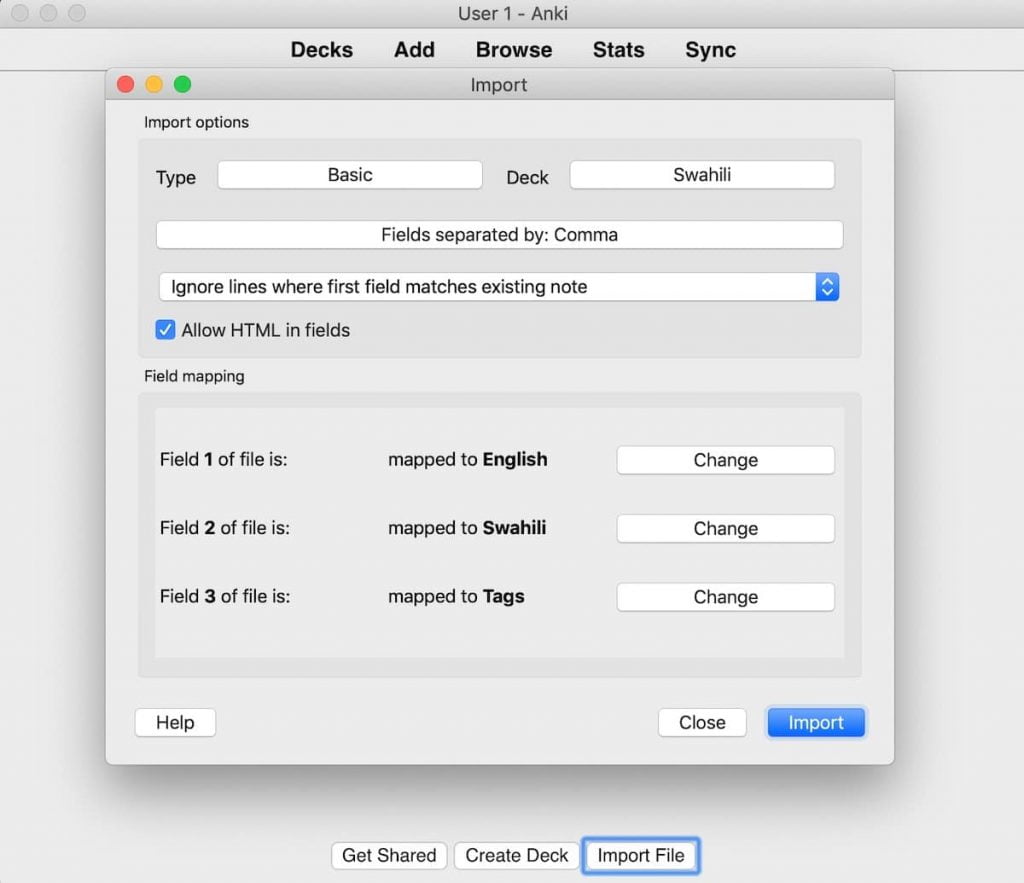Click the Create Deck button
The height and width of the screenshot is (883, 1024).
515,855
